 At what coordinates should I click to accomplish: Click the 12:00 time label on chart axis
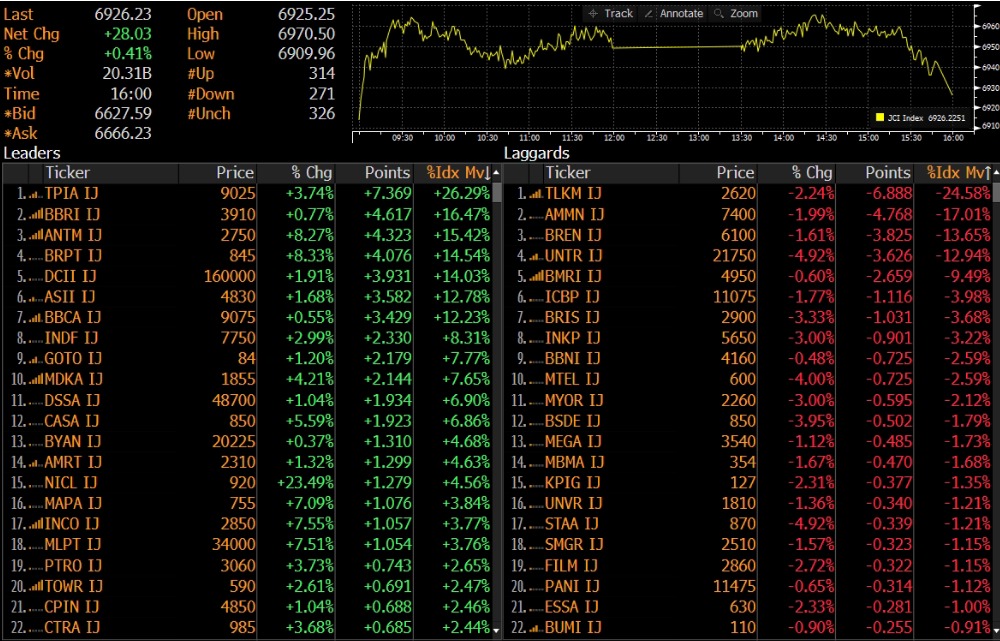pos(614,138)
